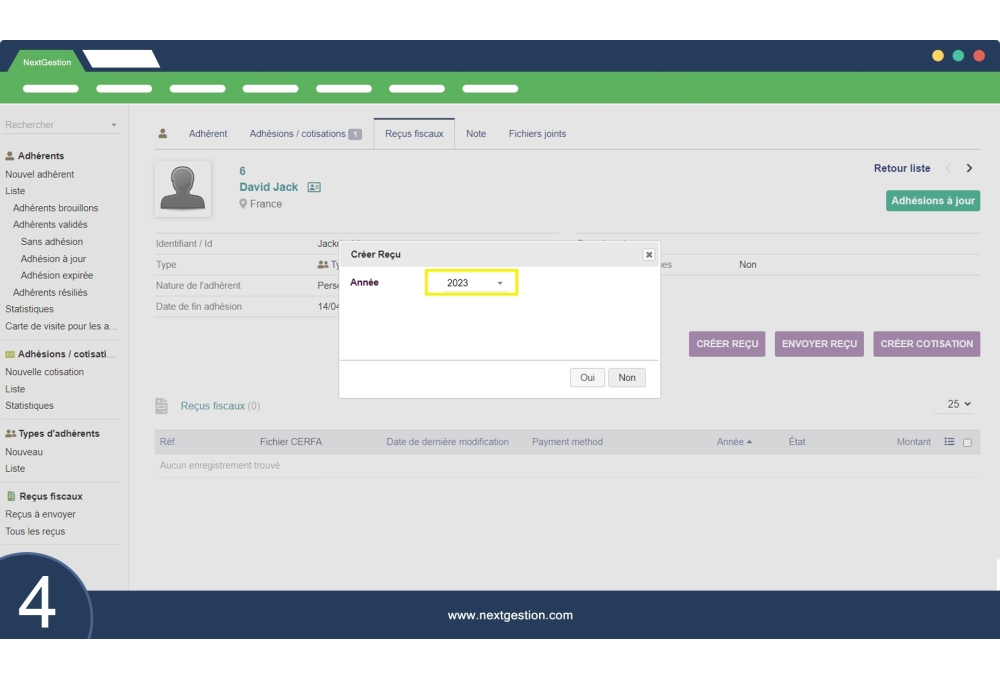Cancel the dialog with Non button
The width and height of the screenshot is (1000, 679).
(627, 378)
